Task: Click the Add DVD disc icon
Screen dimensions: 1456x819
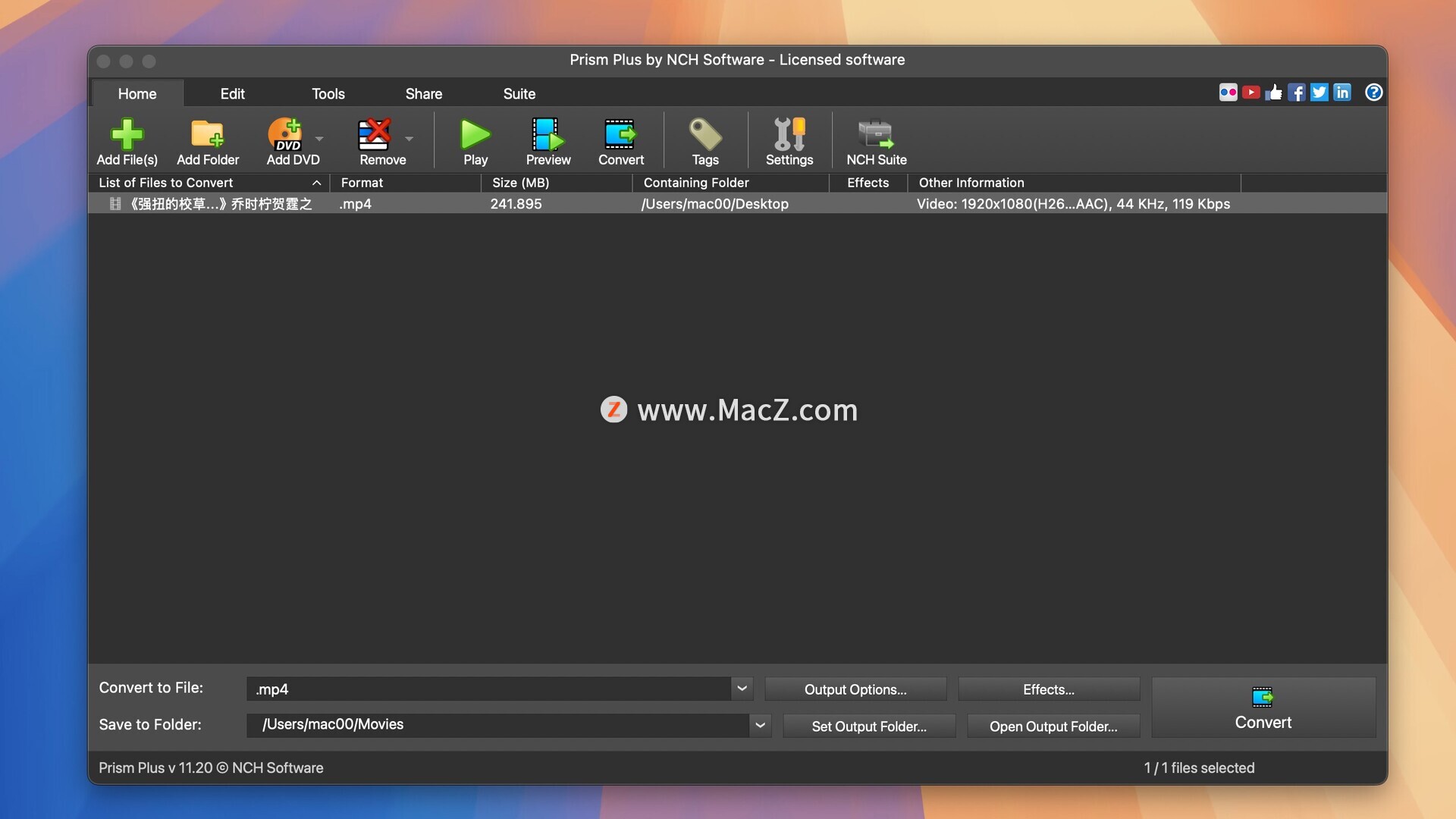Action: coord(285,134)
